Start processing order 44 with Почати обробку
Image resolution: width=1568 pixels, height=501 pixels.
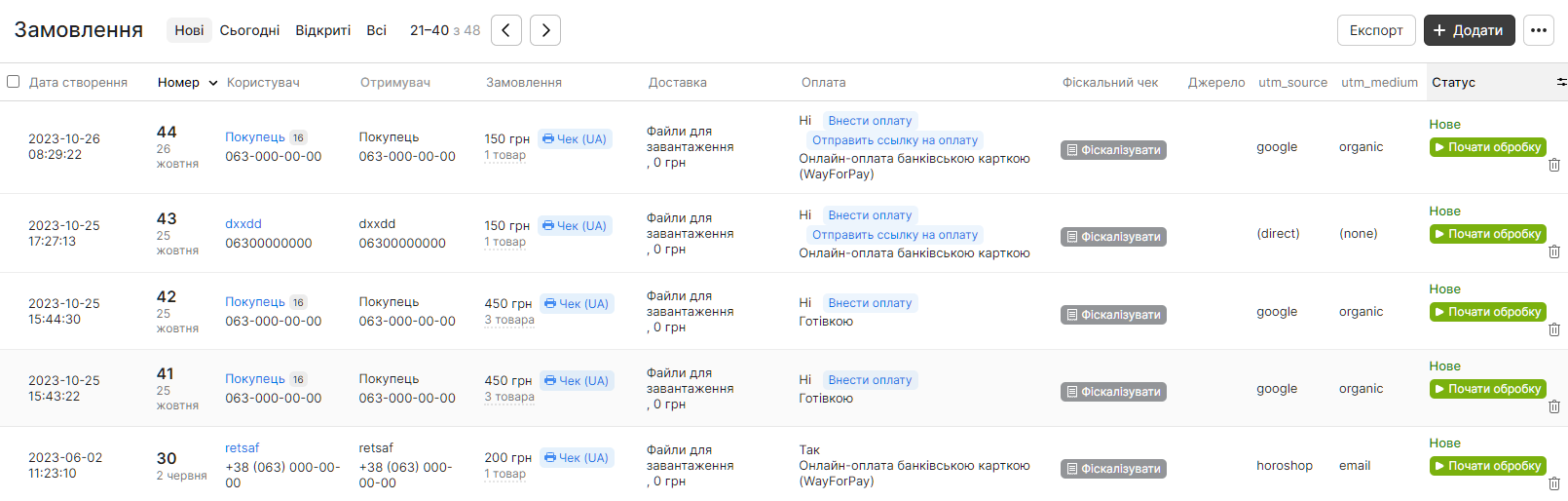pyautogui.click(x=1487, y=147)
